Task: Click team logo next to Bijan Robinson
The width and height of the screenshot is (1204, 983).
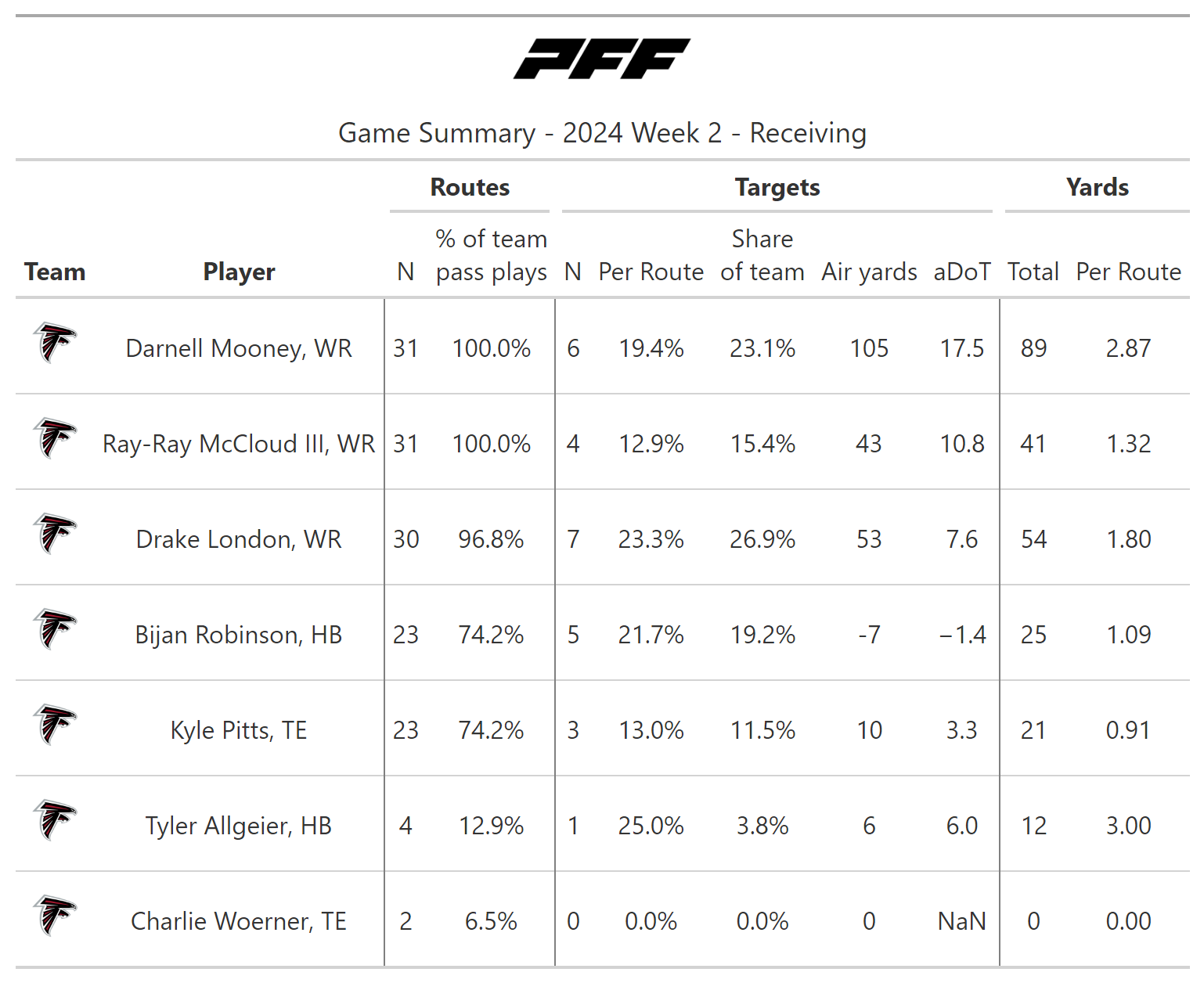Action: click(55, 629)
